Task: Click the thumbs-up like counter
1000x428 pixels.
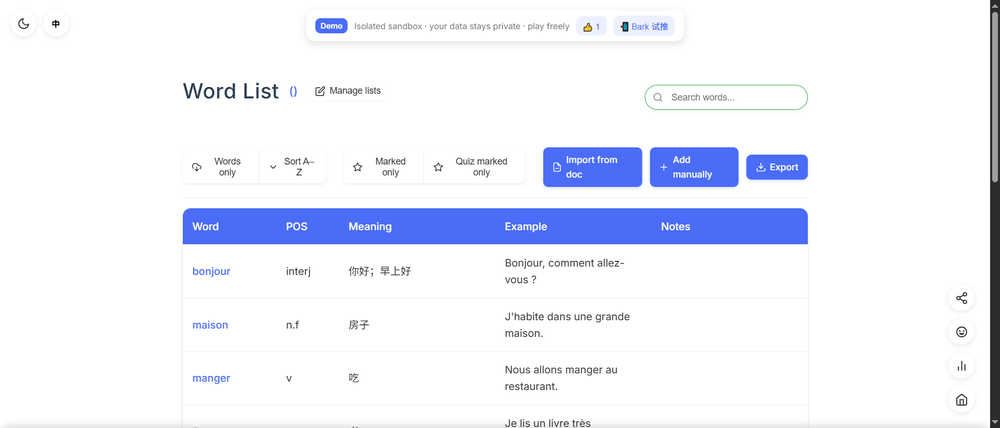Action: [591, 27]
